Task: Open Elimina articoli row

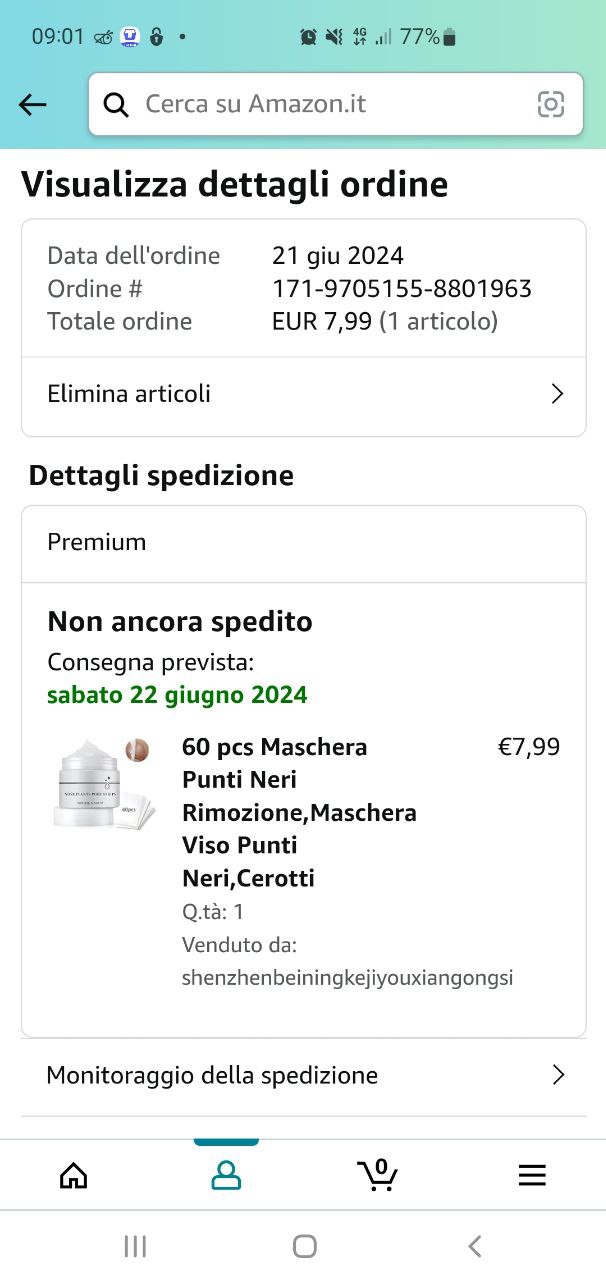Action: click(129, 394)
